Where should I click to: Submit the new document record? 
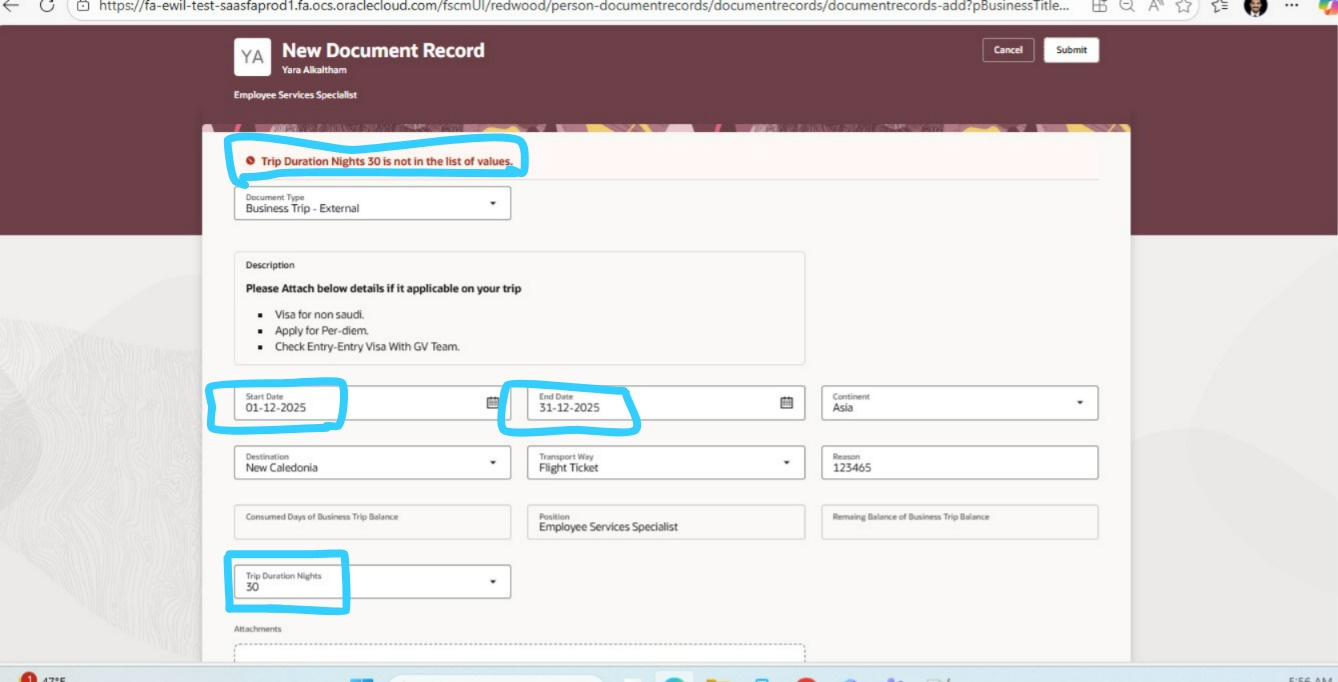click(x=1071, y=50)
